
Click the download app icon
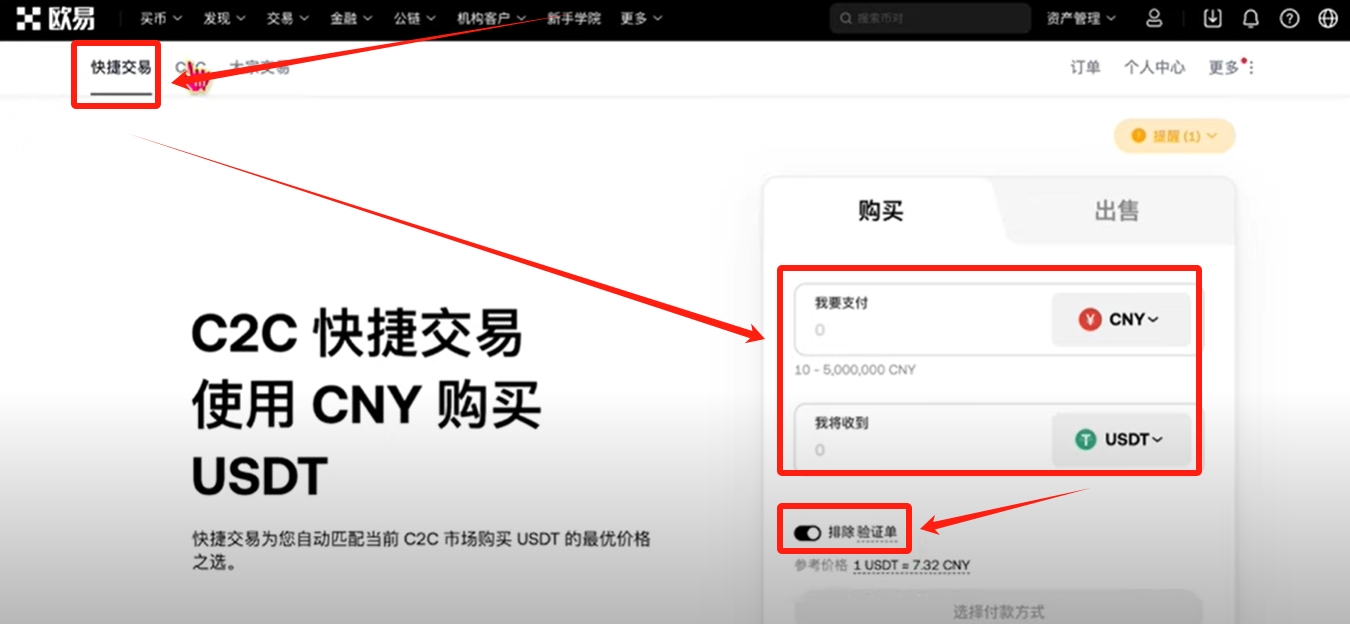(x=1212, y=18)
